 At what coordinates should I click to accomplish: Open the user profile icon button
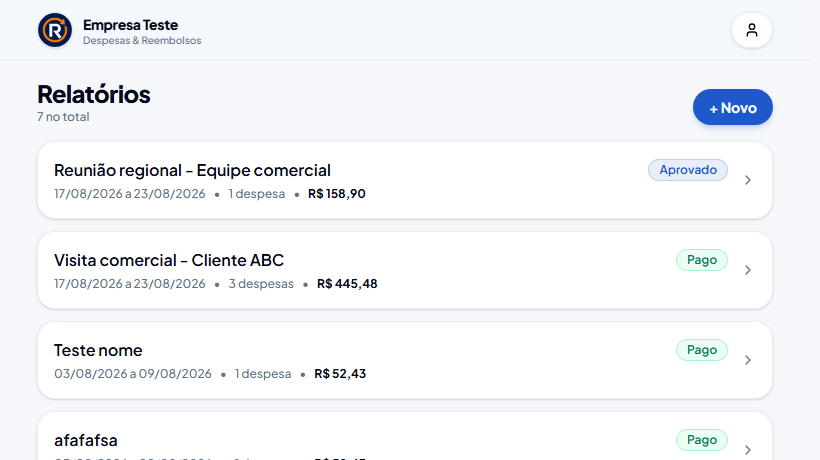point(751,30)
